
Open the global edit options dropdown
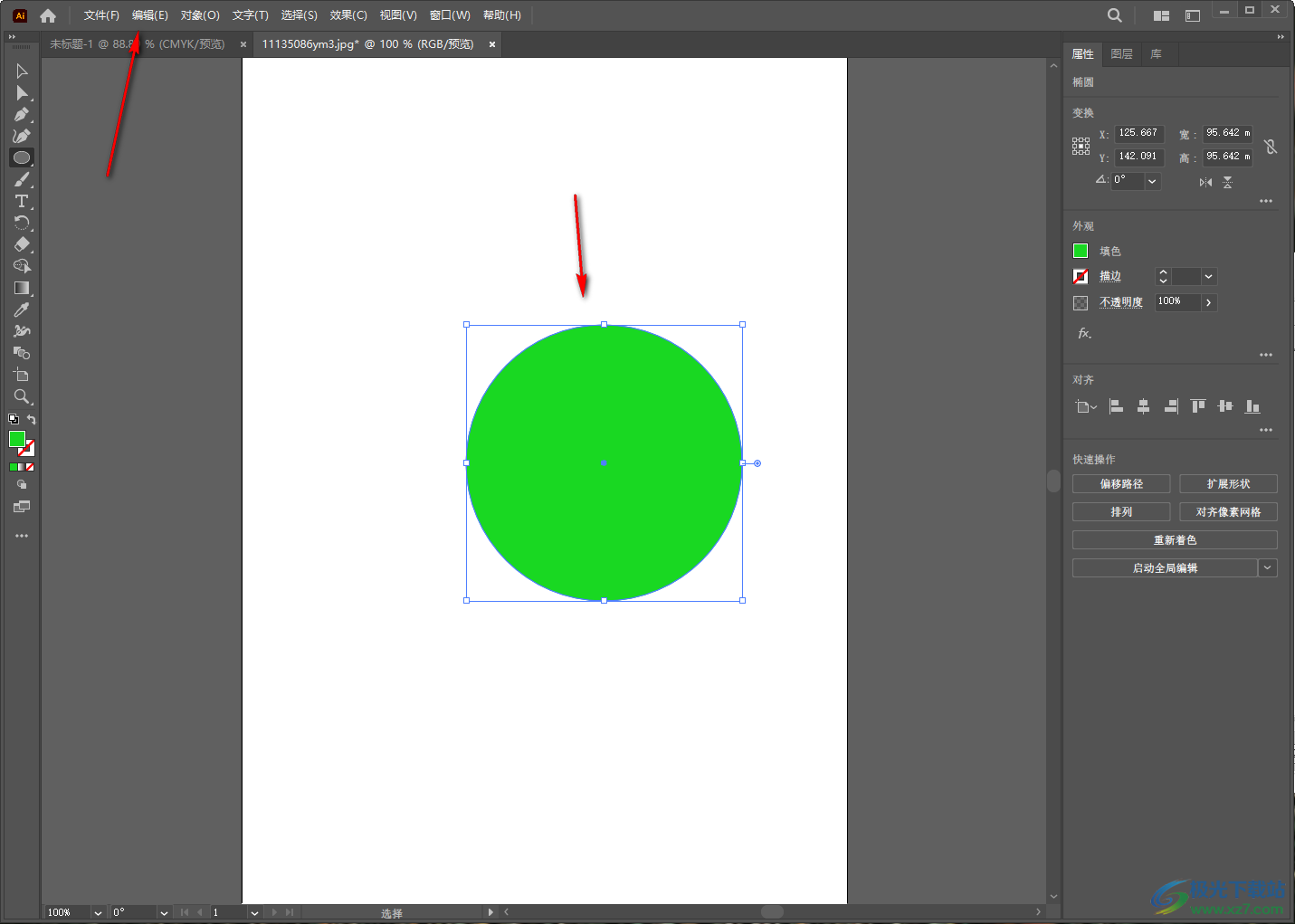(x=1268, y=568)
